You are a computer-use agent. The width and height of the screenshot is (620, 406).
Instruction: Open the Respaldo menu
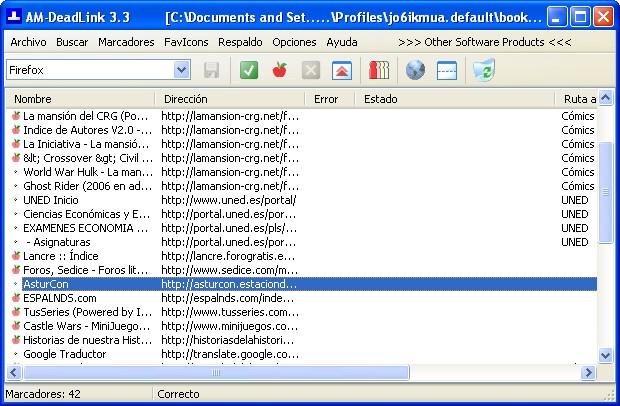(240, 42)
